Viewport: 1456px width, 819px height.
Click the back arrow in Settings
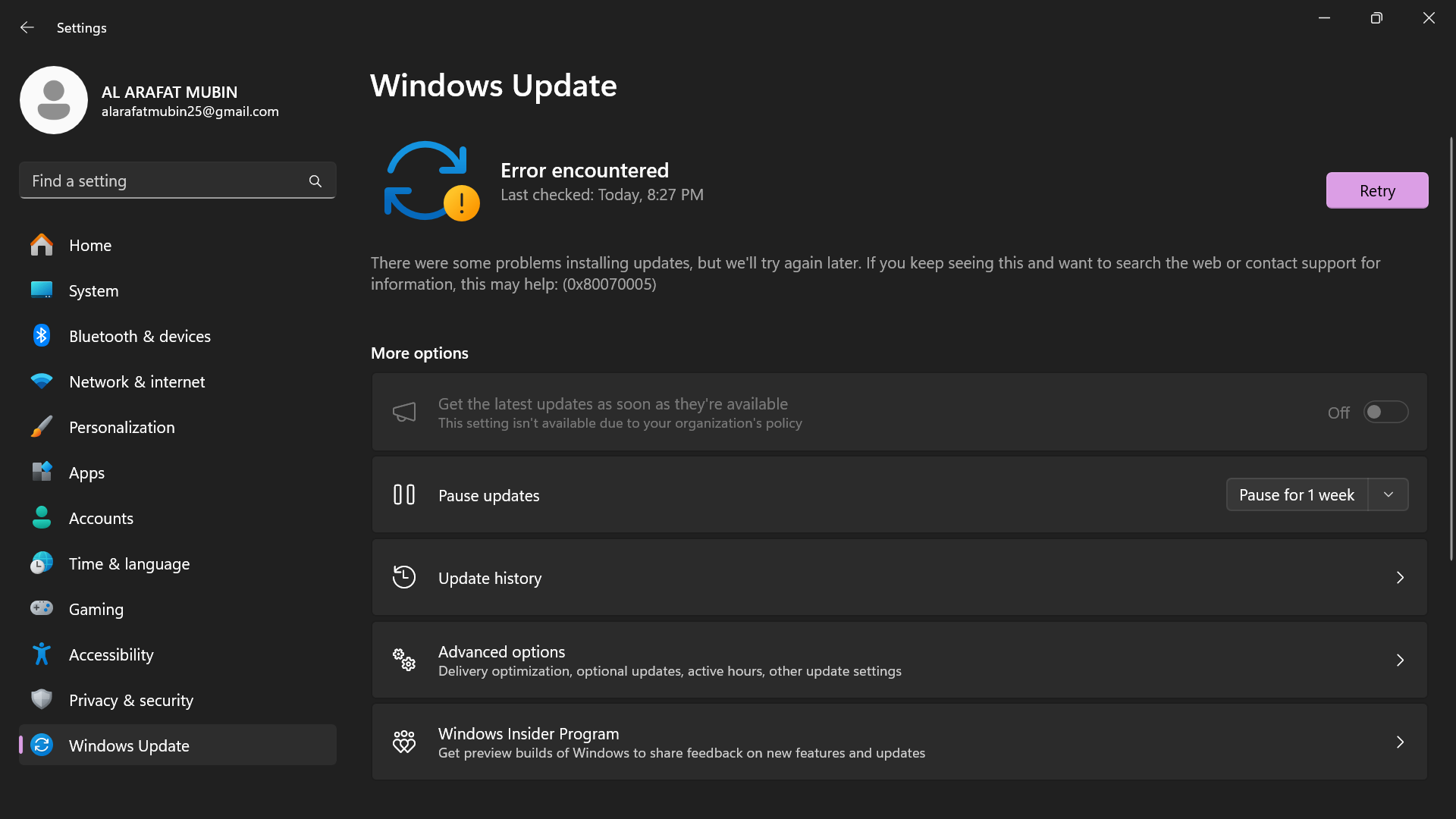click(x=27, y=27)
